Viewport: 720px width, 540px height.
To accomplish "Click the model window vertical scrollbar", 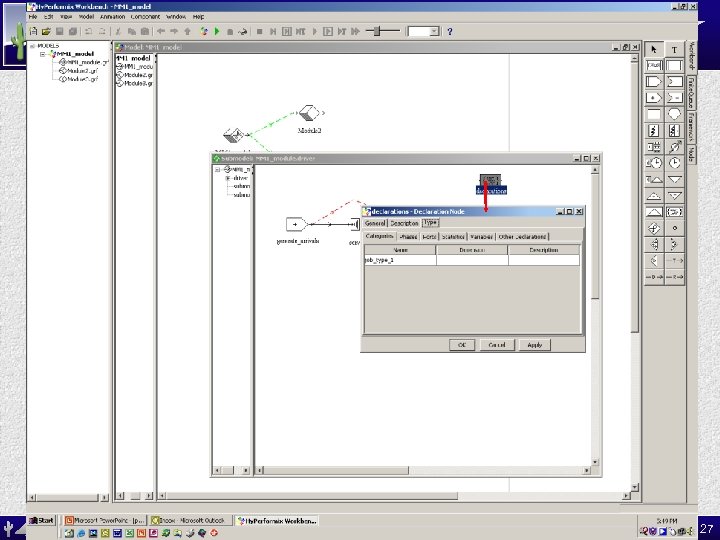I will (x=635, y=273).
